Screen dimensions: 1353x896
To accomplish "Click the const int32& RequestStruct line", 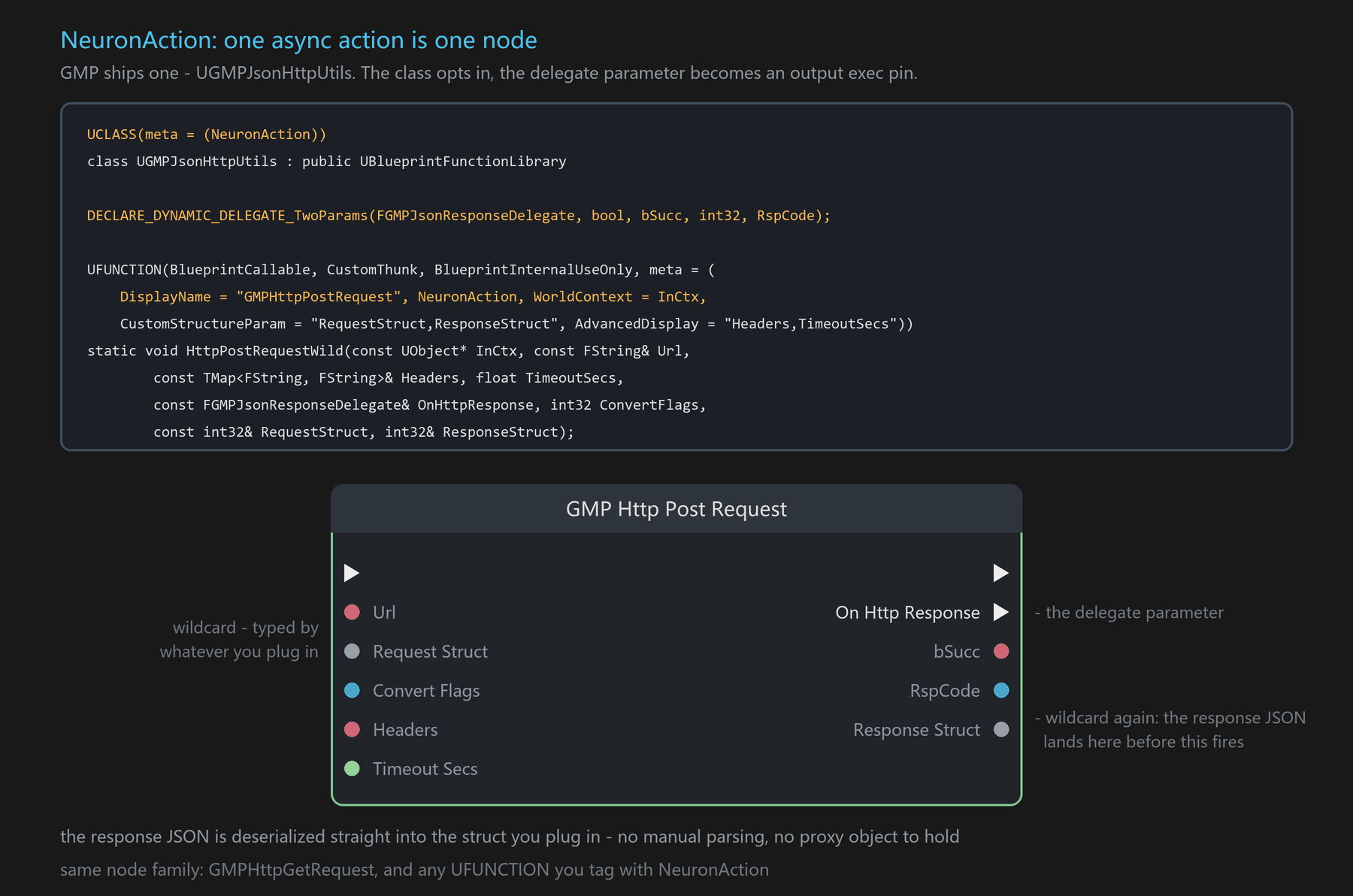I will point(363,431).
